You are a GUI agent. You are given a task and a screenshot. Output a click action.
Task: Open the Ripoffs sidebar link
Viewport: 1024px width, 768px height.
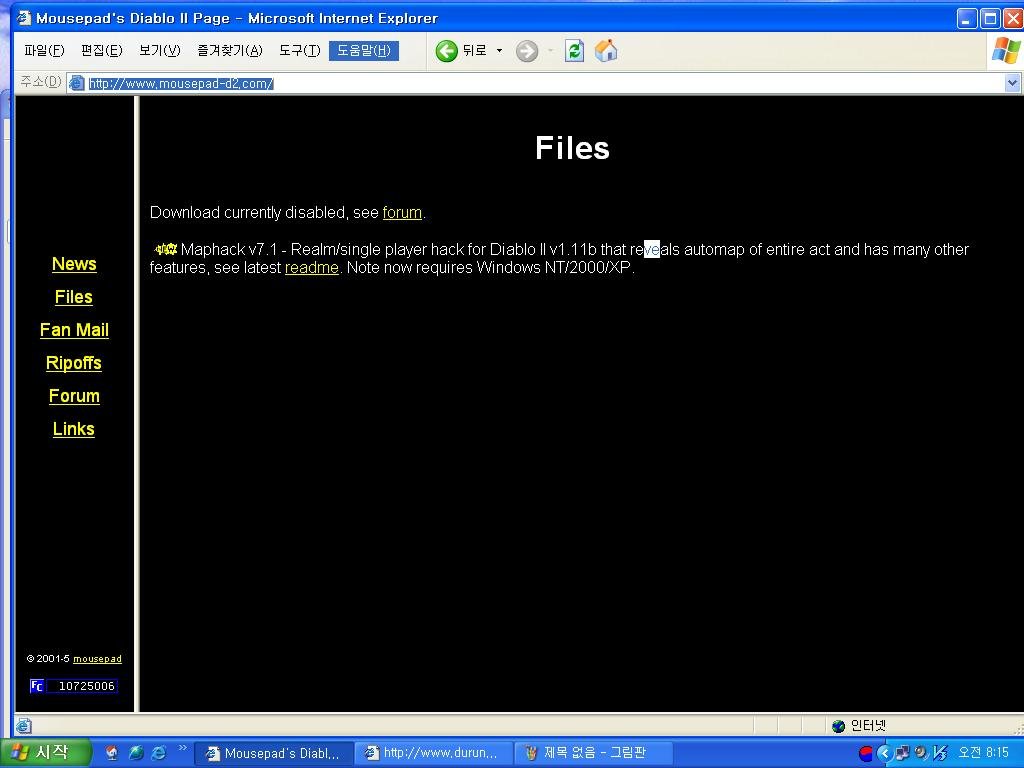click(74, 363)
